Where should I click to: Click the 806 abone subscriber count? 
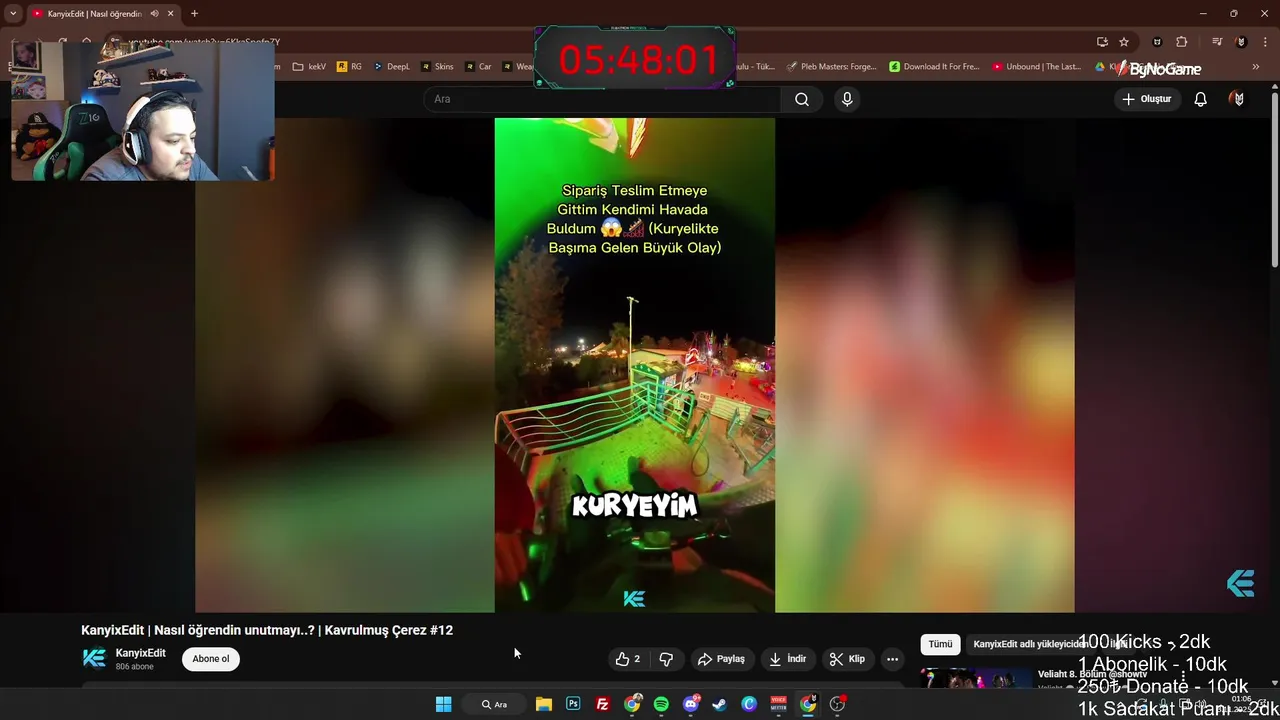[134, 667]
